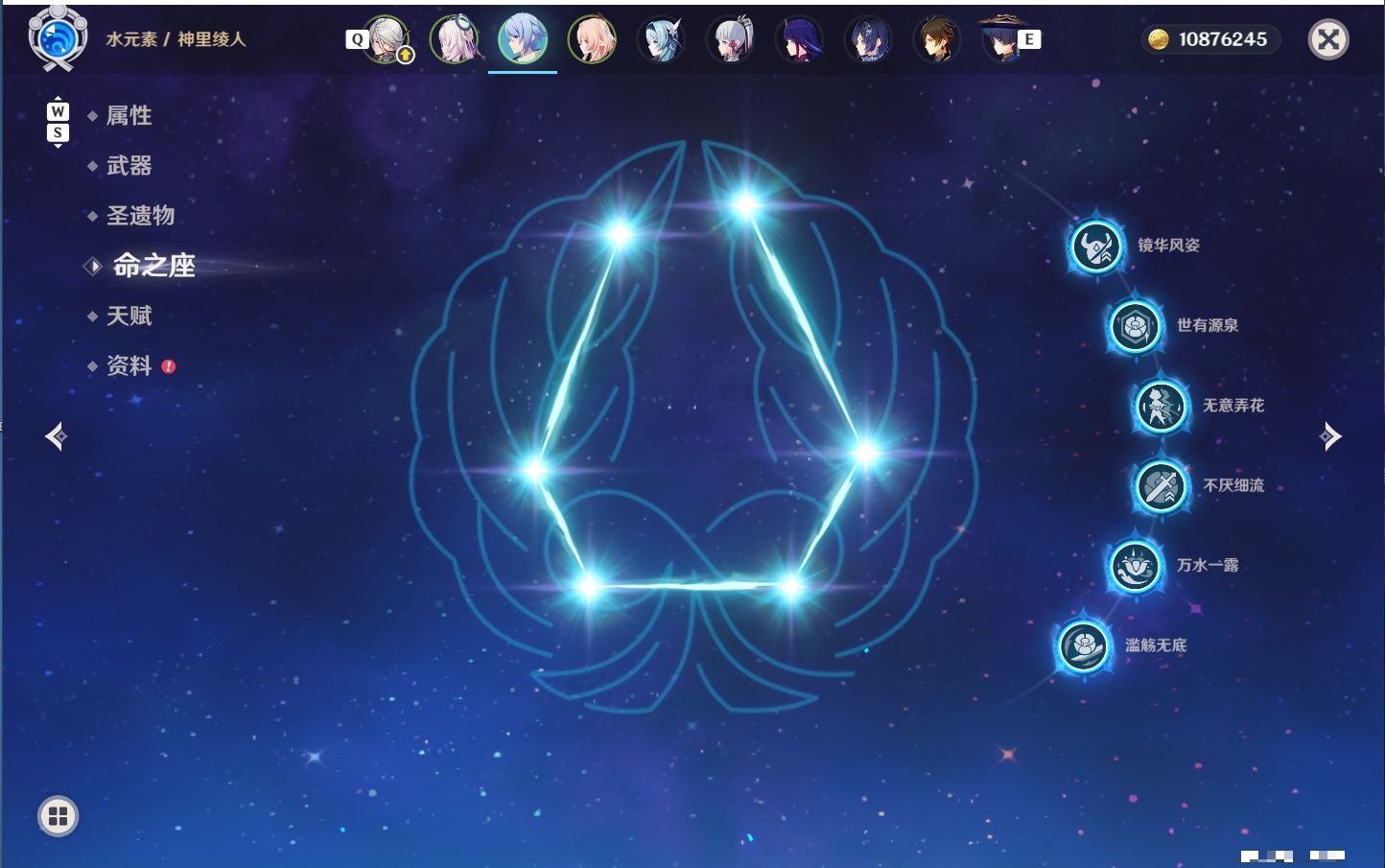The width and height of the screenshot is (1385, 868).
Task: Click the 镜华风姿 constellation label
Action: click(x=1169, y=246)
